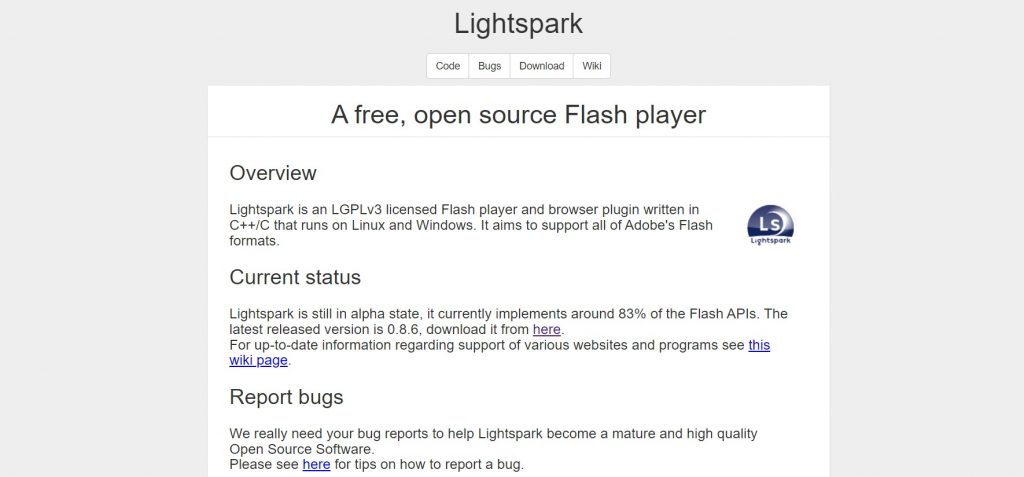
Task: Click the 'A free, open source Flash player' heading
Action: pyautogui.click(x=519, y=115)
